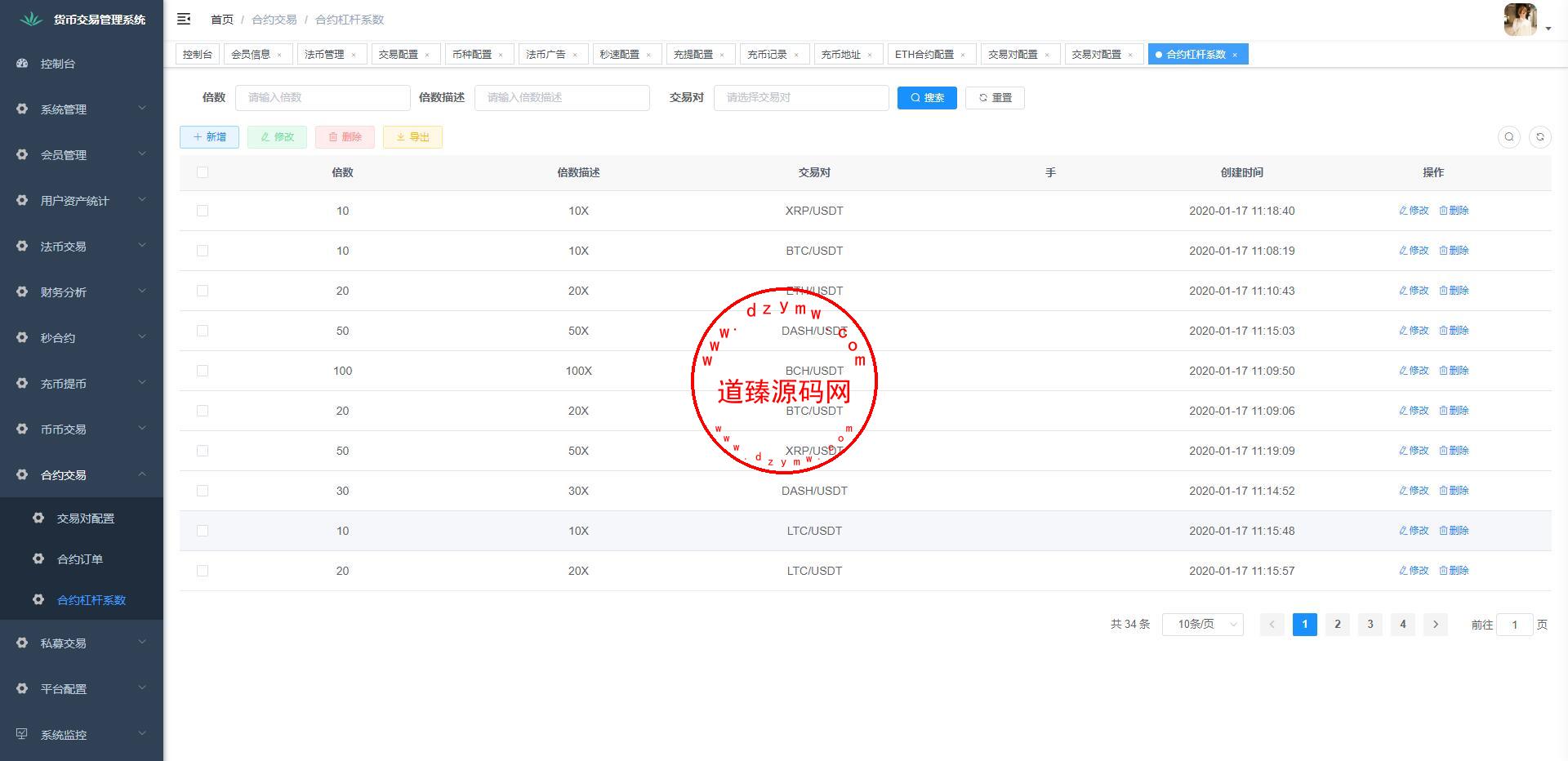The height and width of the screenshot is (761, 1568).
Task: Check the DASH/USDT 50X row checkbox
Action: coord(203,331)
